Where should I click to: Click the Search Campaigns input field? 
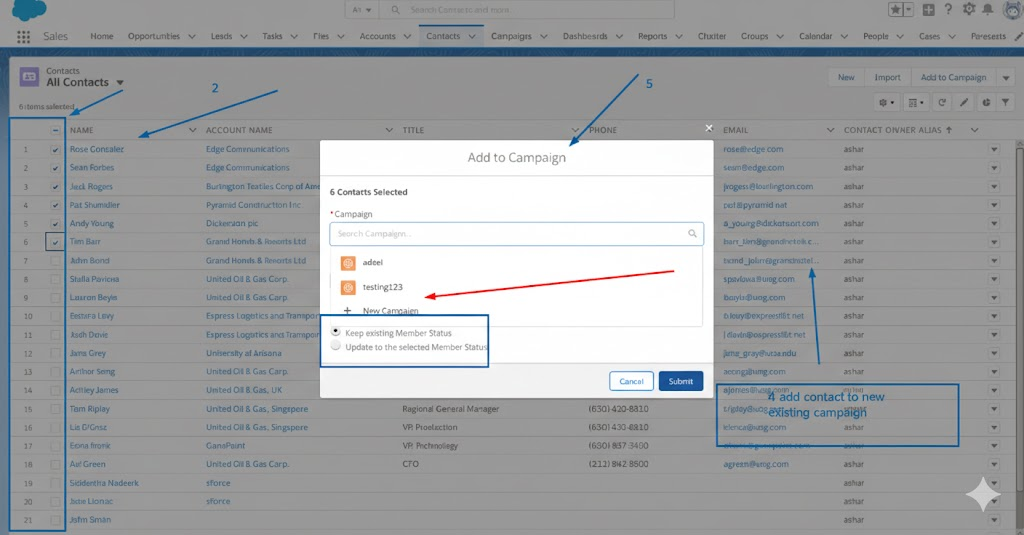[x=510, y=234]
